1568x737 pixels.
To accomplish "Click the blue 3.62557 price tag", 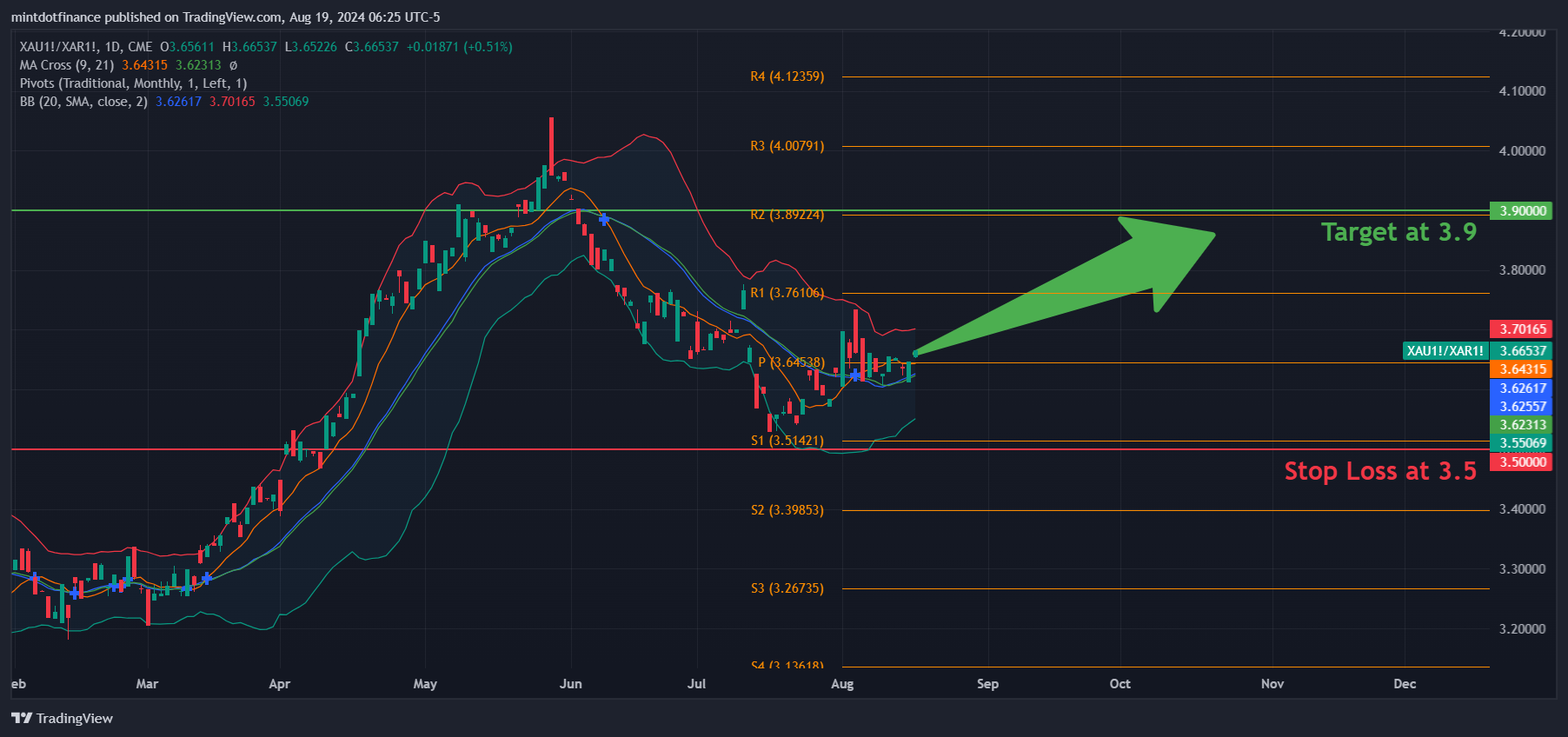I will (x=1521, y=407).
